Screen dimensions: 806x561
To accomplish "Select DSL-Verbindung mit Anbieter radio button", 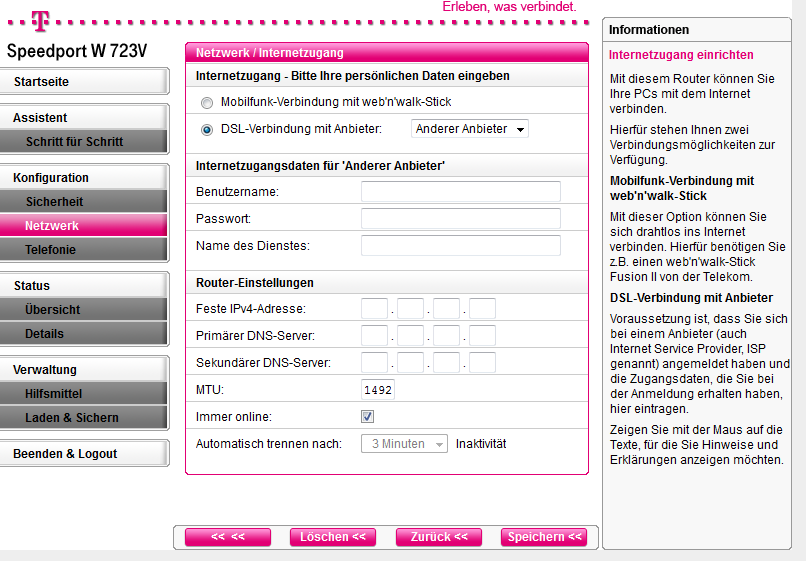I will (207, 130).
